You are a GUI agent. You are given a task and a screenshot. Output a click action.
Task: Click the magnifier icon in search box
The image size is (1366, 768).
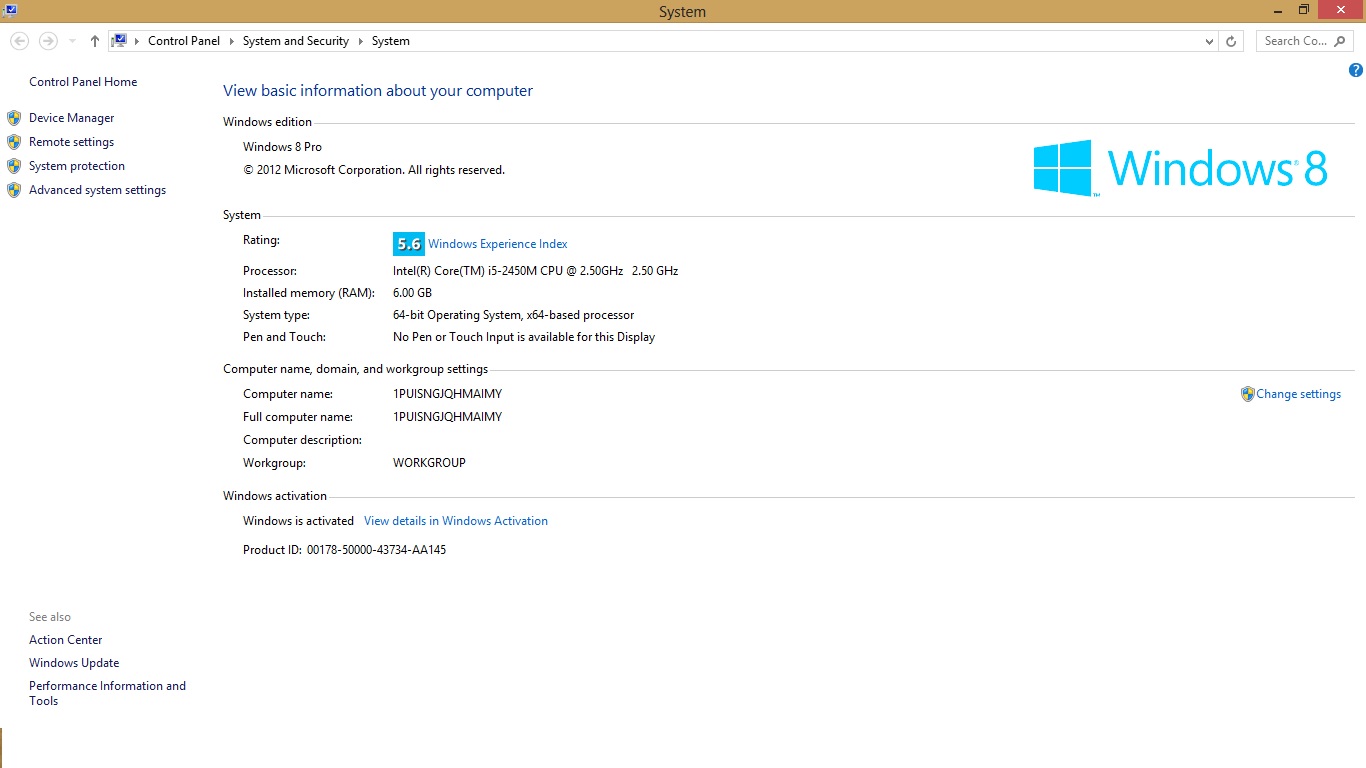(1341, 41)
